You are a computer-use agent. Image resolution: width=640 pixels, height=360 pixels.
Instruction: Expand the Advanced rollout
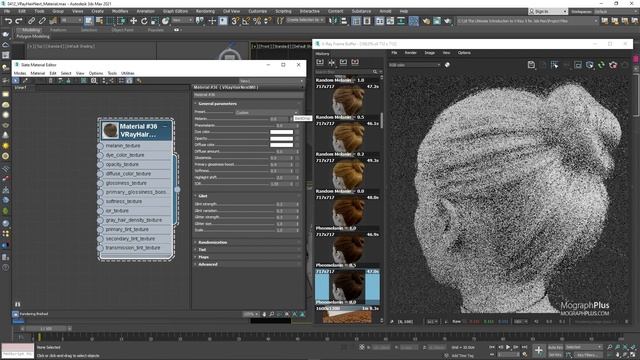248,264
